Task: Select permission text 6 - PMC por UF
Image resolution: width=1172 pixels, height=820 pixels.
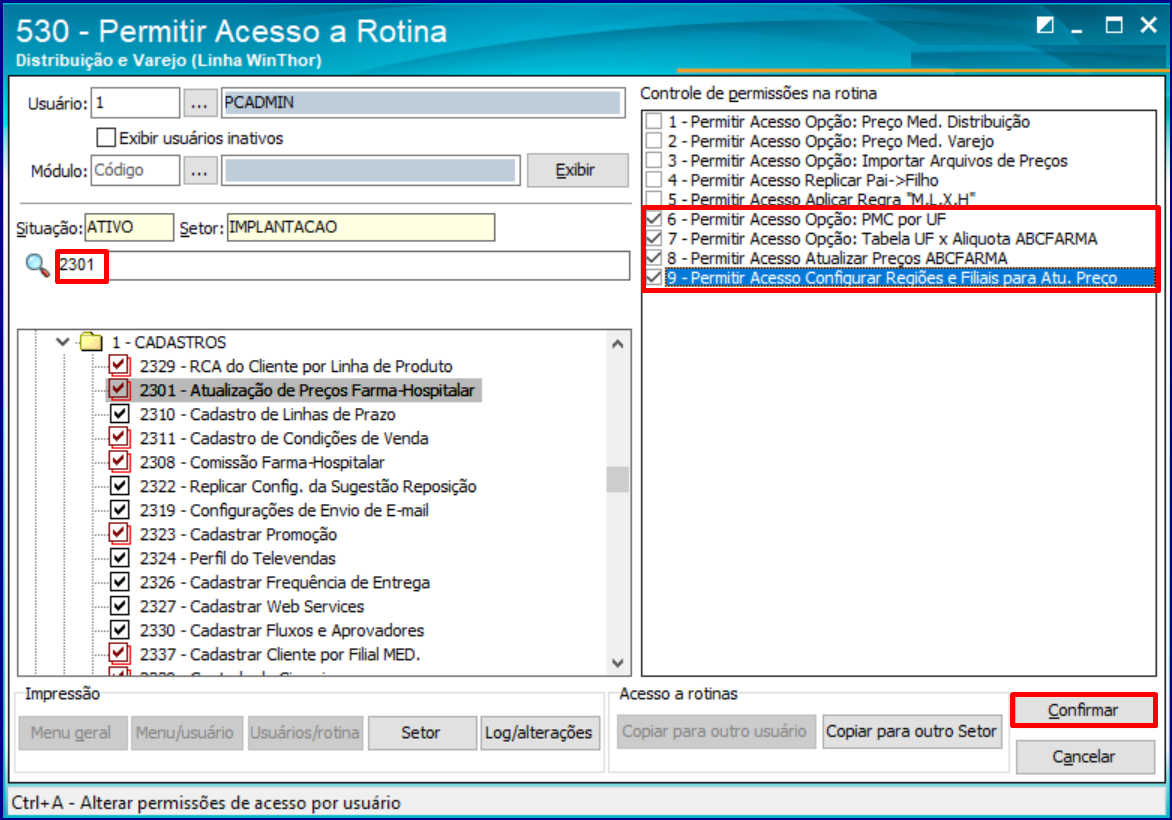Action: 806,219
